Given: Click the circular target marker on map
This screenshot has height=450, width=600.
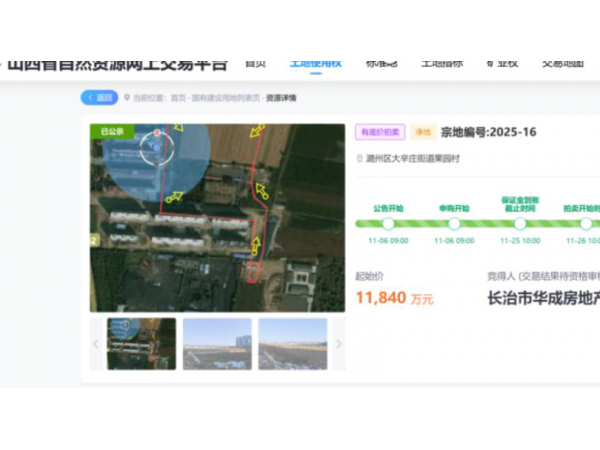Looking at the screenshot, I should tap(157, 150).
